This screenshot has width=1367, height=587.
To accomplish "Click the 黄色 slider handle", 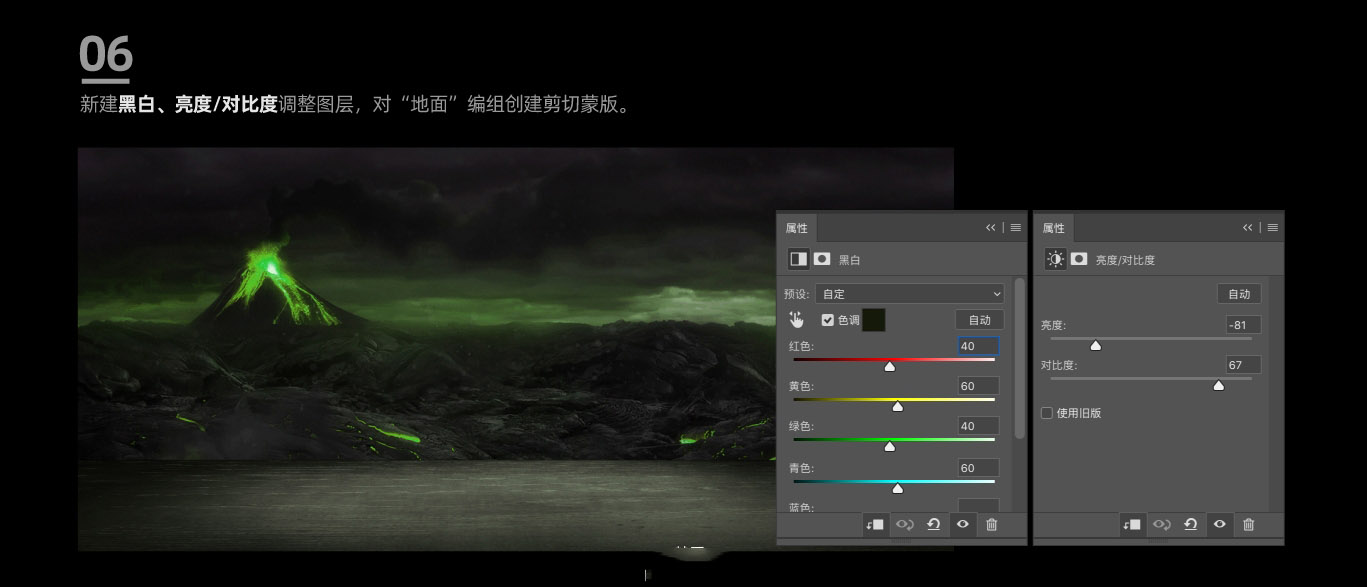I will 897,406.
